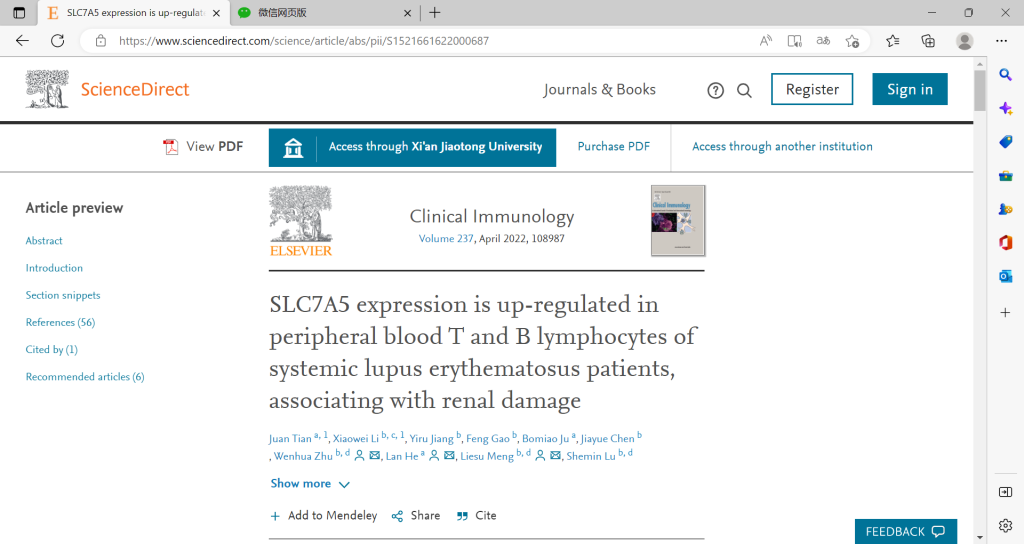The height and width of the screenshot is (544, 1024).
Task: Open the Outlook icon in the Edge sidebar
Action: (x=1005, y=276)
